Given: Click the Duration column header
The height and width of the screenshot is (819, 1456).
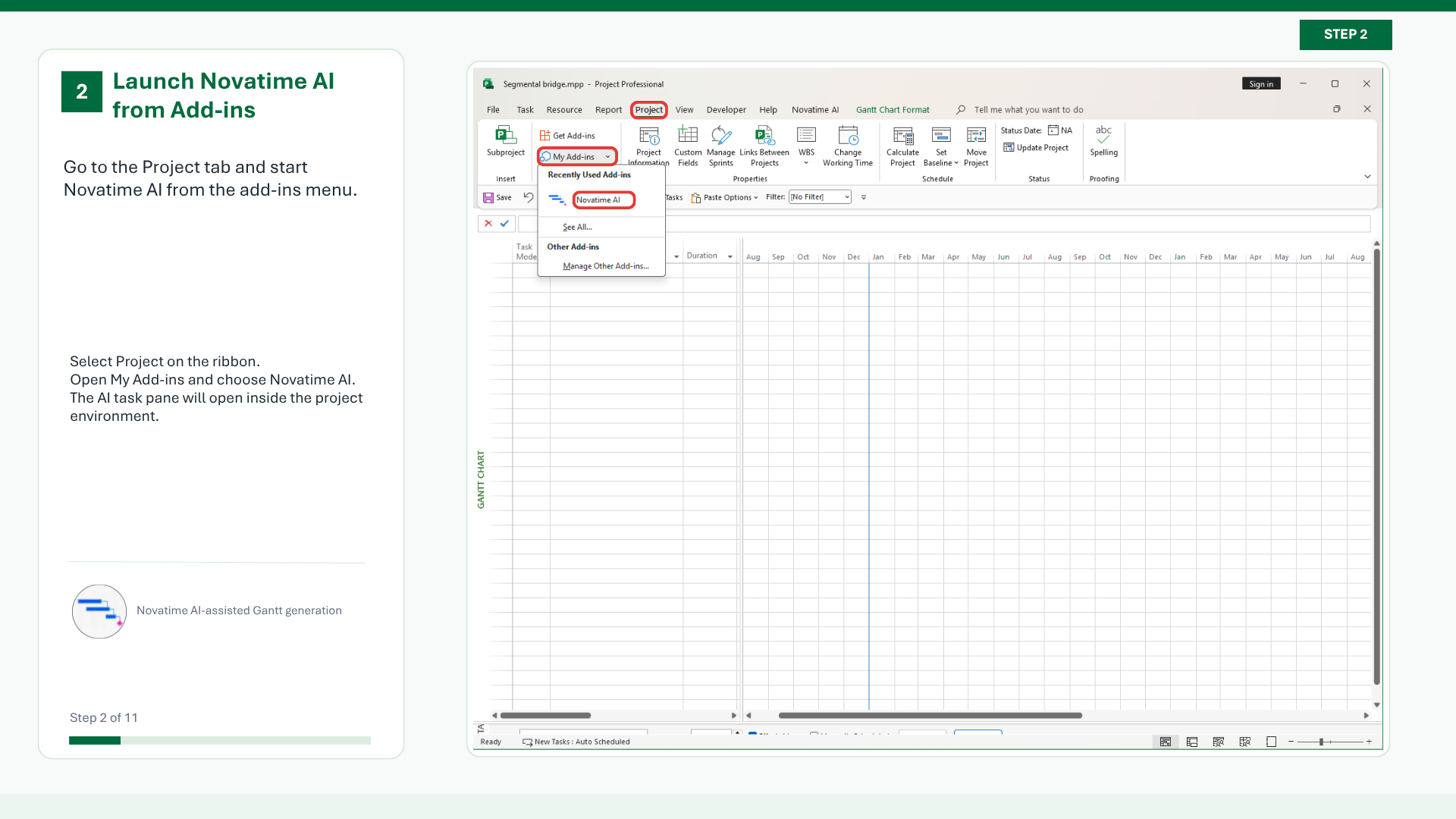Looking at the screenshot, I should 702,256.
